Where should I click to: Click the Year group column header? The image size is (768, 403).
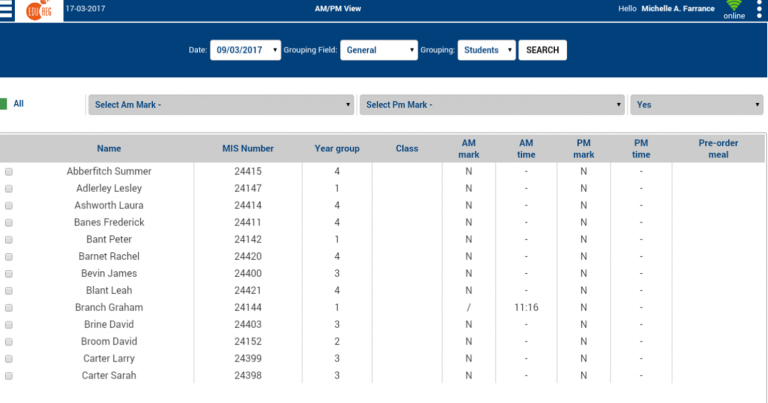click(x=337, y=148)
